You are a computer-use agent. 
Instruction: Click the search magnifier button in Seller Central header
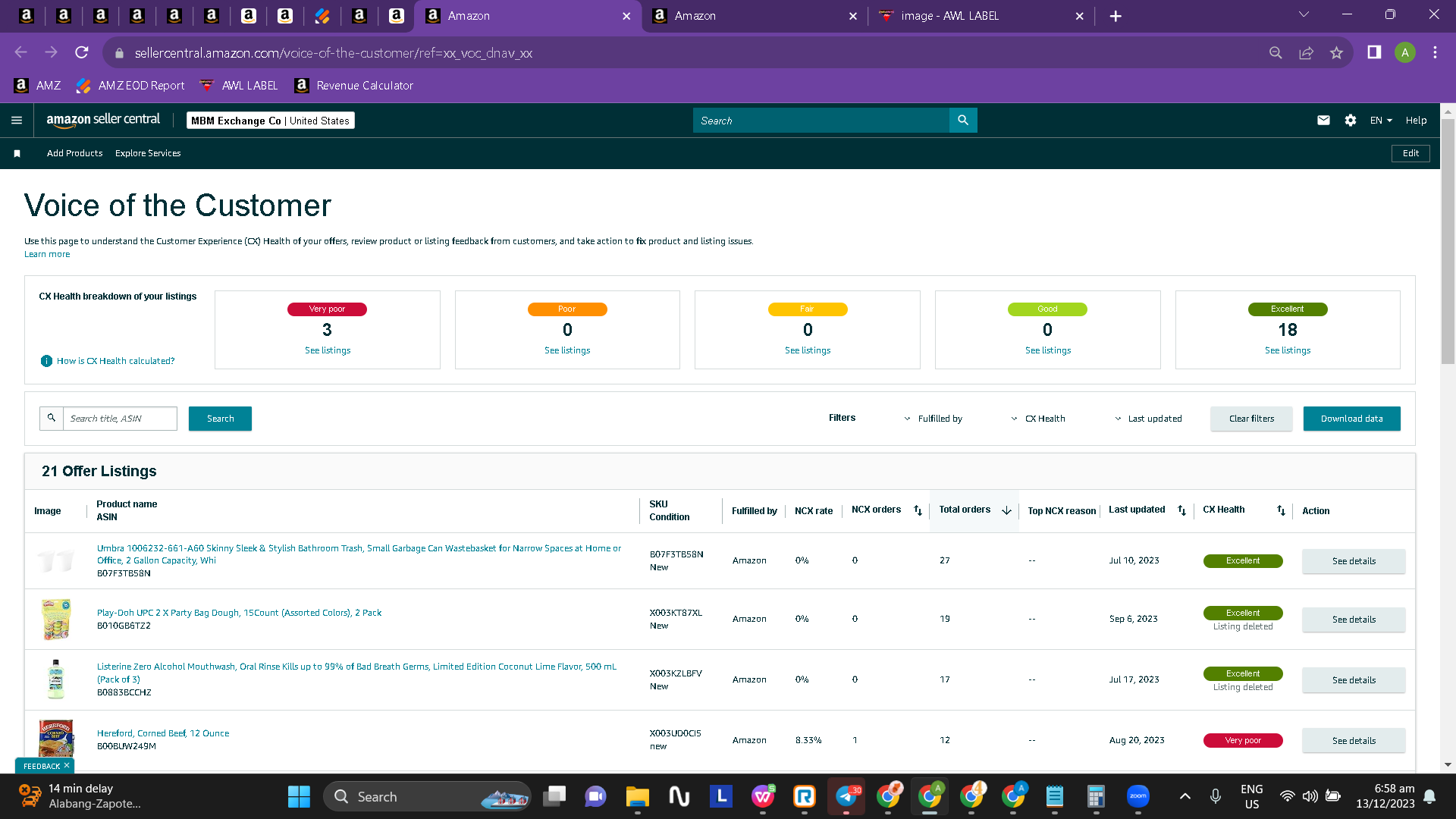963,120
